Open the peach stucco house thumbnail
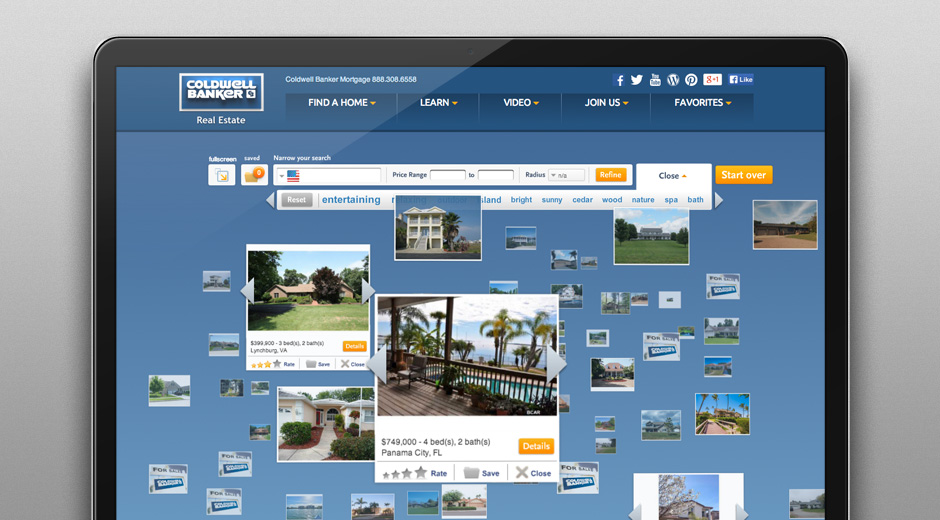The image size is (940, 520). pos(326,424)
